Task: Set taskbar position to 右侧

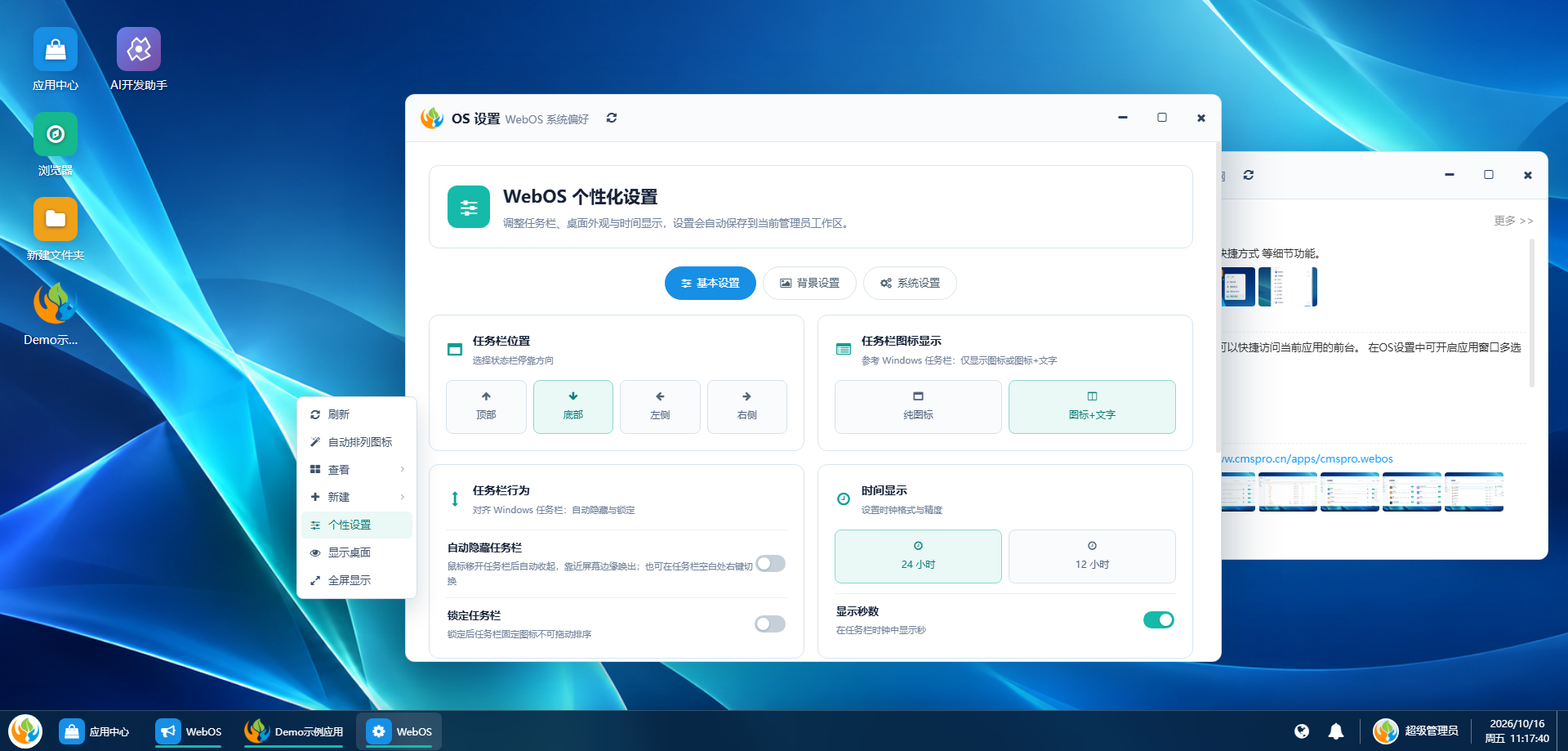Action: 746,406
